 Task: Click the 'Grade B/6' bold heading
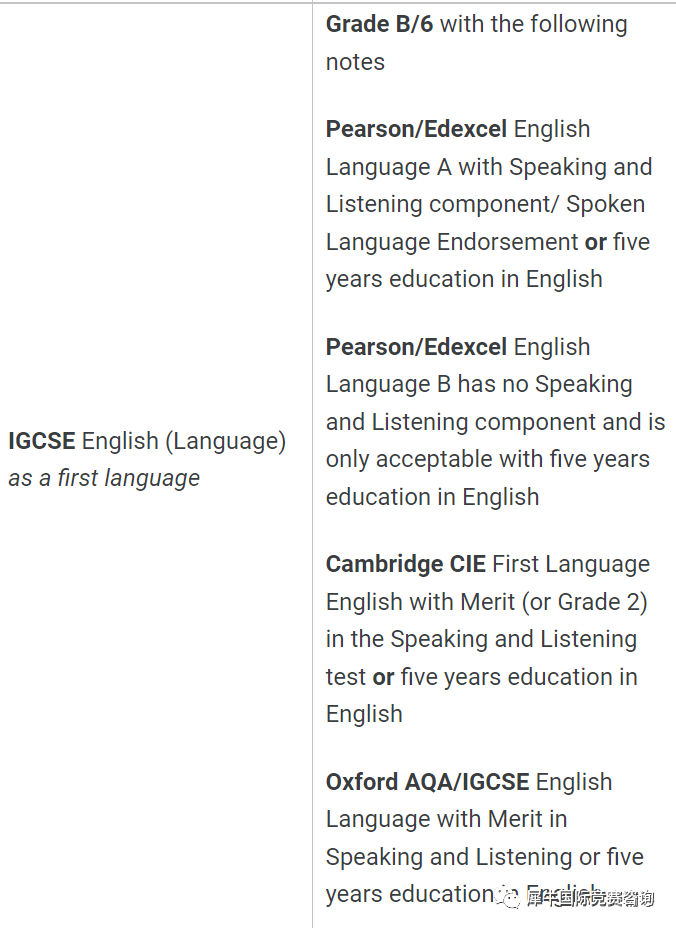[379, 24]
